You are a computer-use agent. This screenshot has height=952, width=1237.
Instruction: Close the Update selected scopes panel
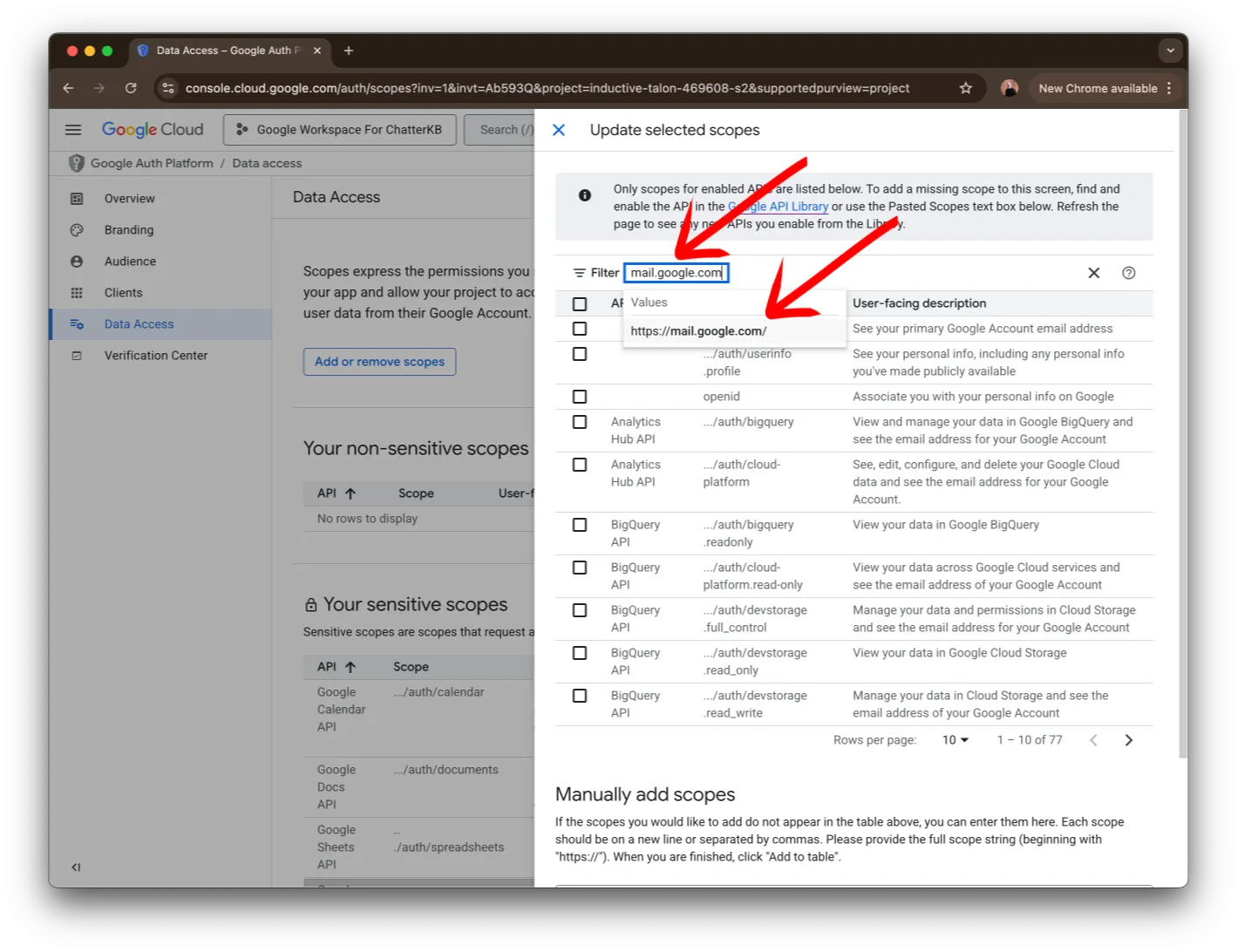[x=559, y=130]
